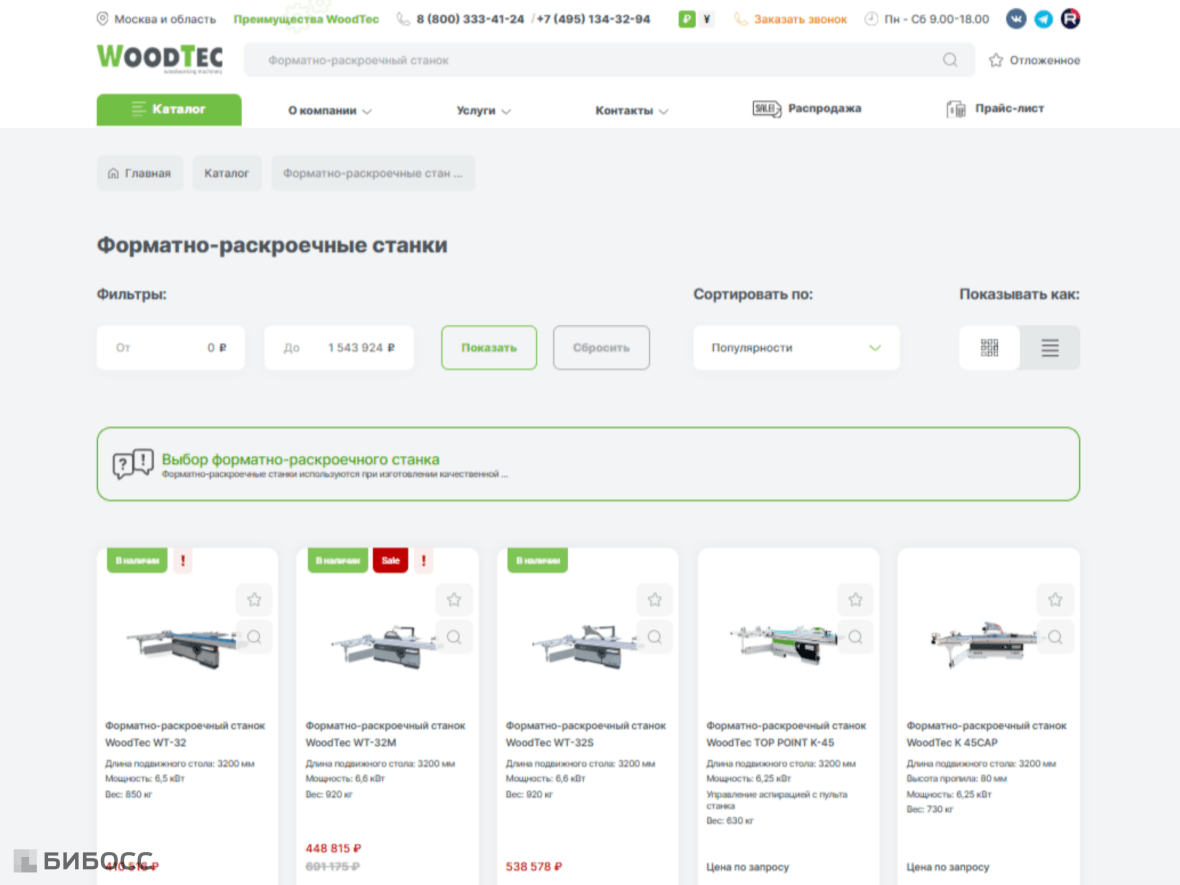Image resolution: width=1180 pixels, height=885 pixels.
Task: Open WoodTec WT-32S product title
Action: pyautogui.click(x=585, y=734)
